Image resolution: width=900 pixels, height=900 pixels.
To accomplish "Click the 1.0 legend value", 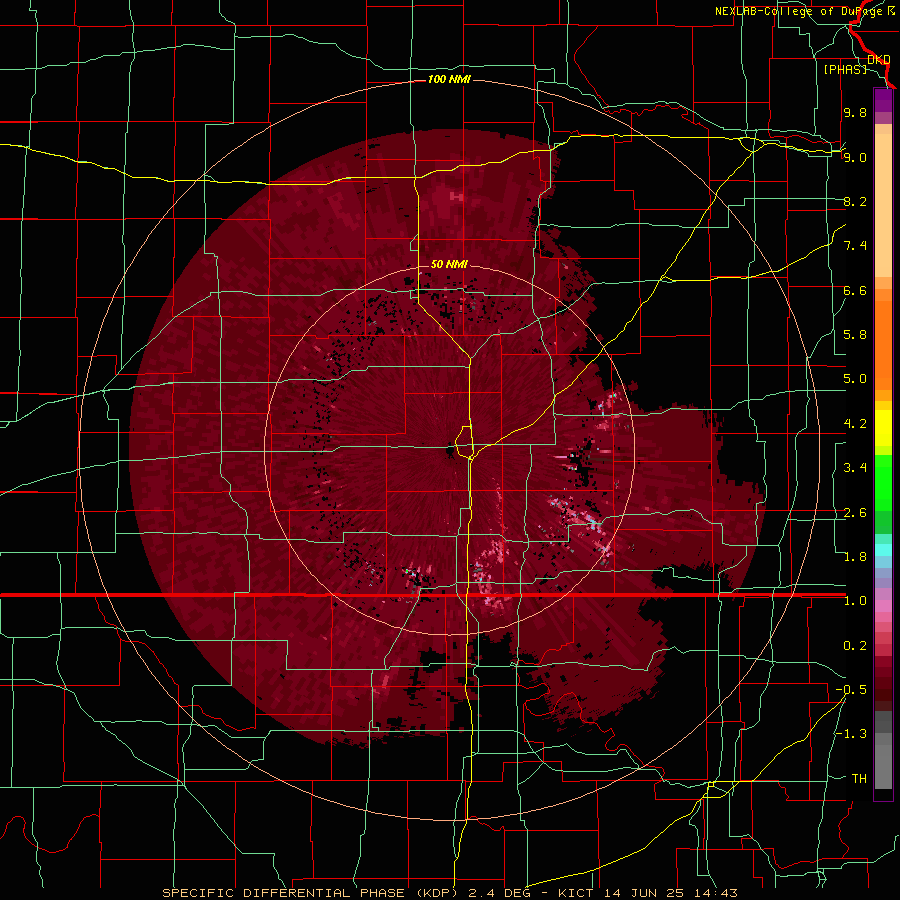I will [x=855, y=600].
